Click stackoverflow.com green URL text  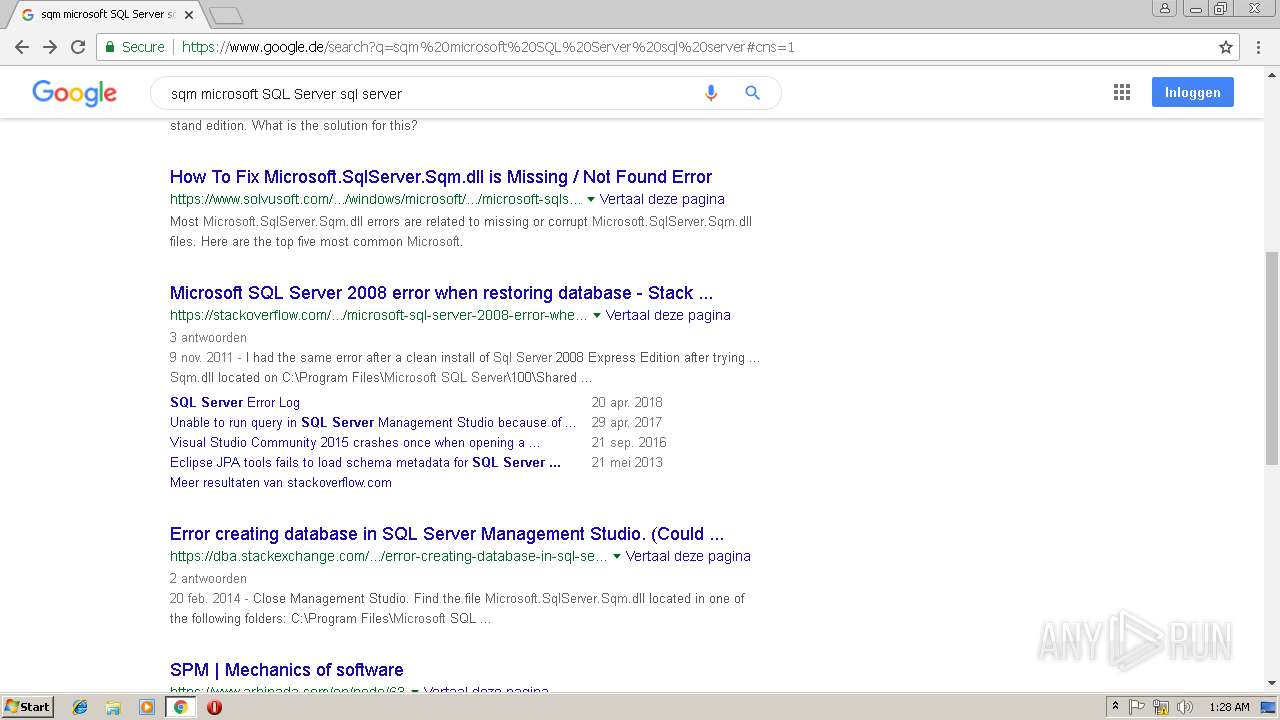[379, 315]
